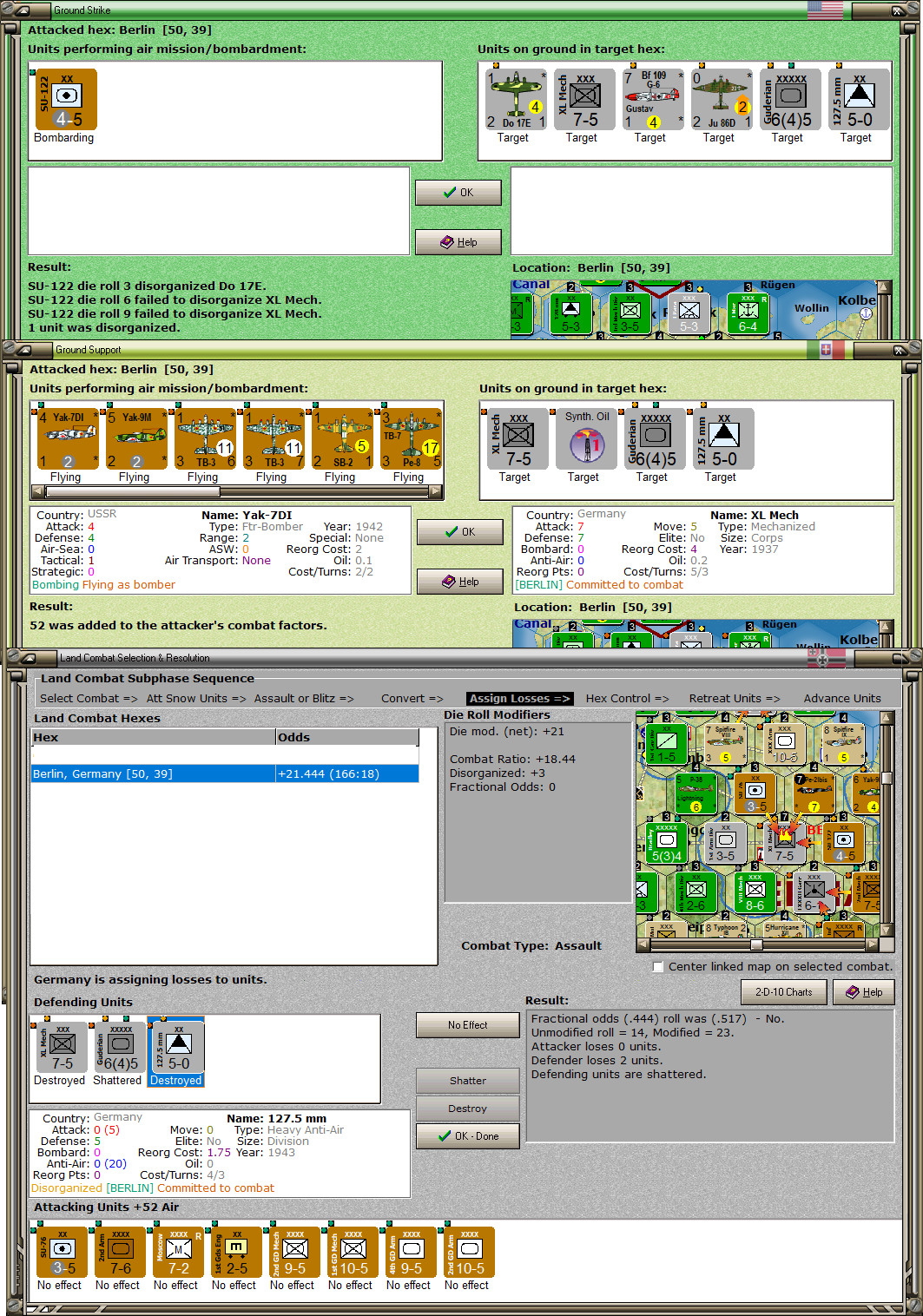Go to Select Combat subphase
The height and width of the screenshot is (1316, 923).
tap(89, 698)
